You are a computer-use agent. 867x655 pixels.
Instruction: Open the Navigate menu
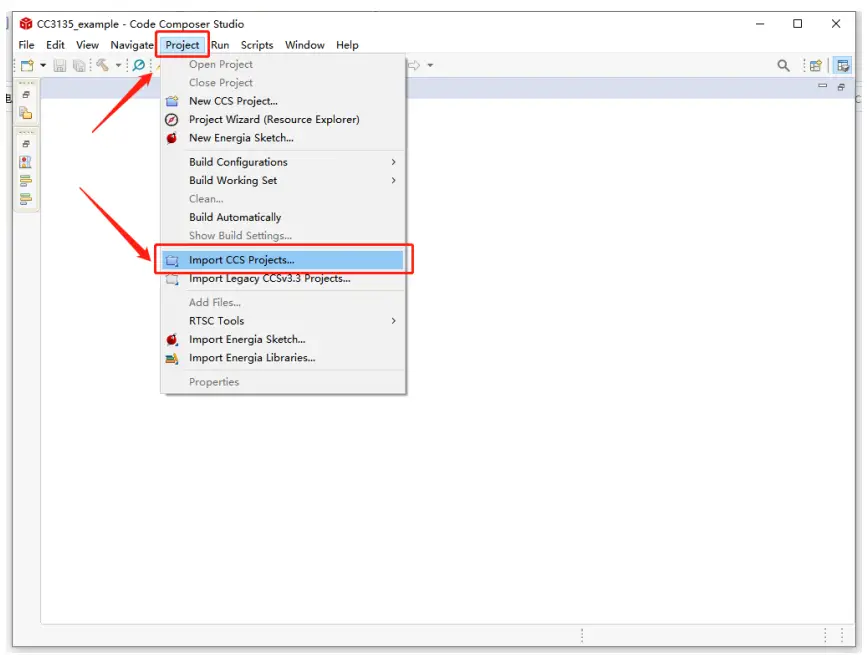pos(132,45)
